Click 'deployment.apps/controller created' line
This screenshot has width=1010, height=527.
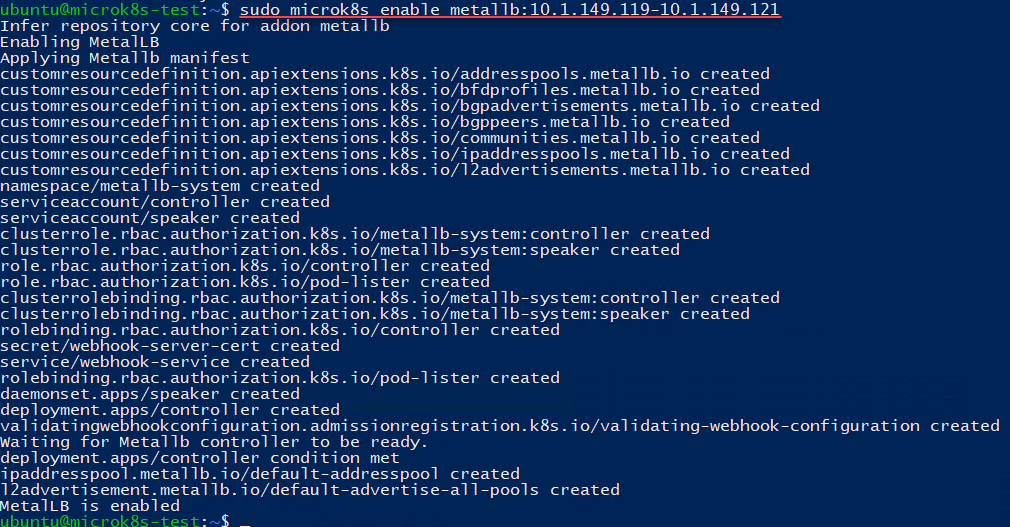(x=170, y=410)
